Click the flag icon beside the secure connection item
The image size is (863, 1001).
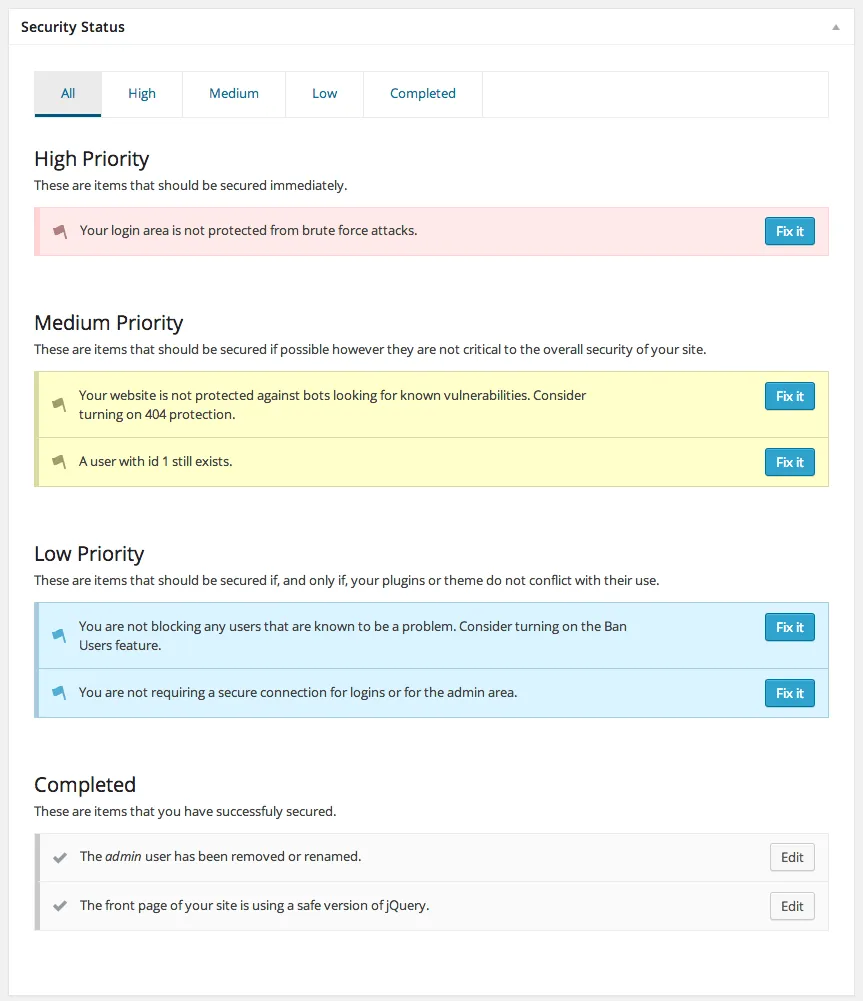[59, 692]
